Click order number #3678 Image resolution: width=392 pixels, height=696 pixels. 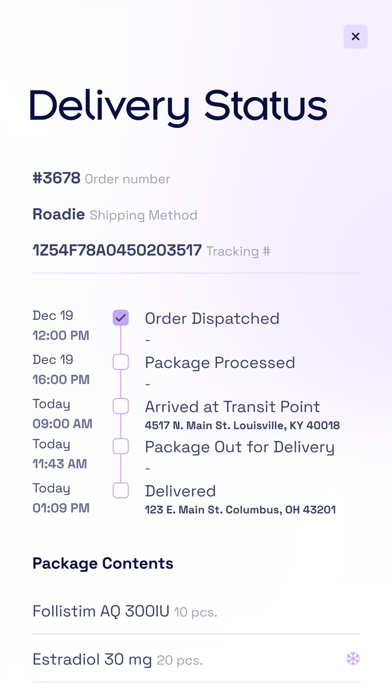pyautogui.click(x=56, y=178)
